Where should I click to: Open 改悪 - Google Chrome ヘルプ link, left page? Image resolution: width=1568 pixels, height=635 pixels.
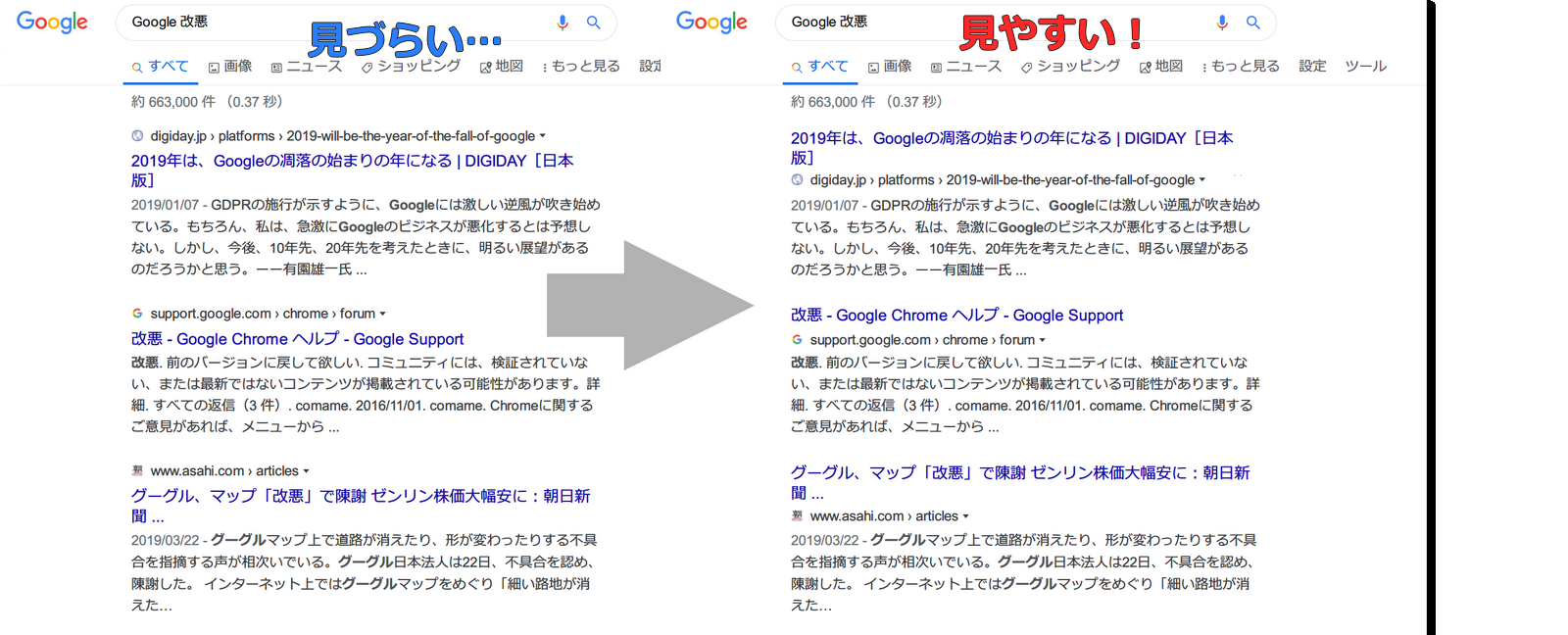(298, 339)
